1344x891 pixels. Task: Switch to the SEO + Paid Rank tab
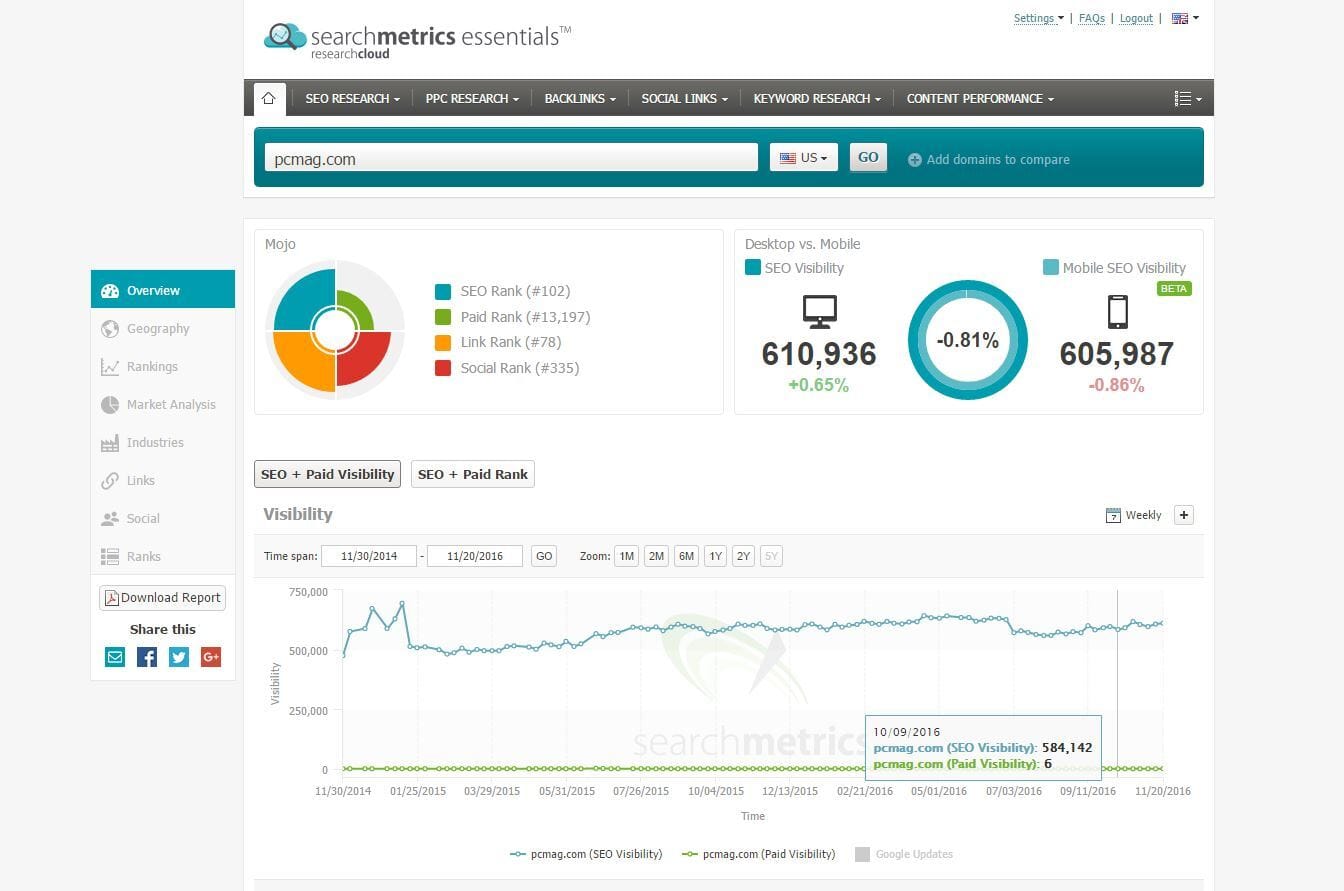pyautogui.click(x=472, y=474)
